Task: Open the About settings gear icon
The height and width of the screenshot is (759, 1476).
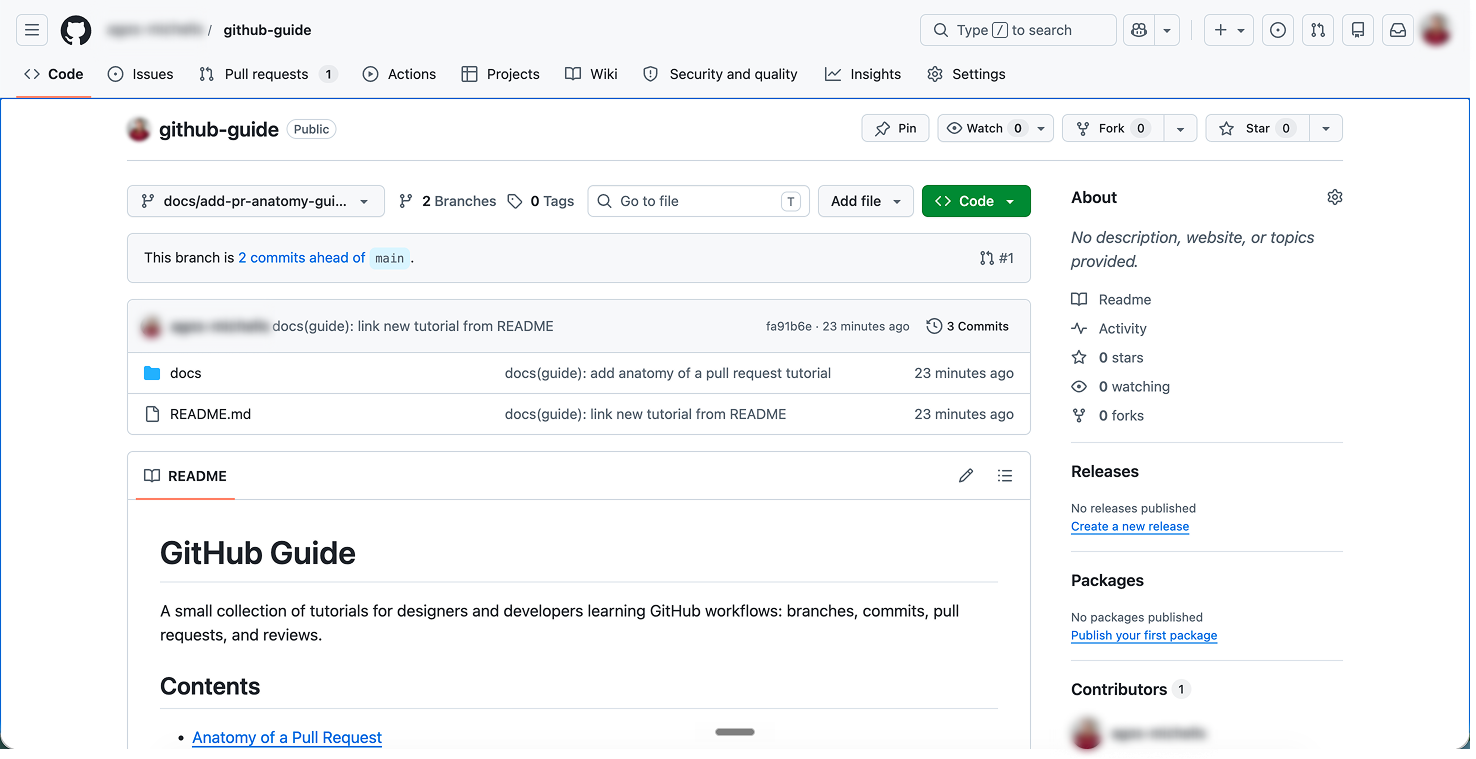Action: click(1334, 198)
